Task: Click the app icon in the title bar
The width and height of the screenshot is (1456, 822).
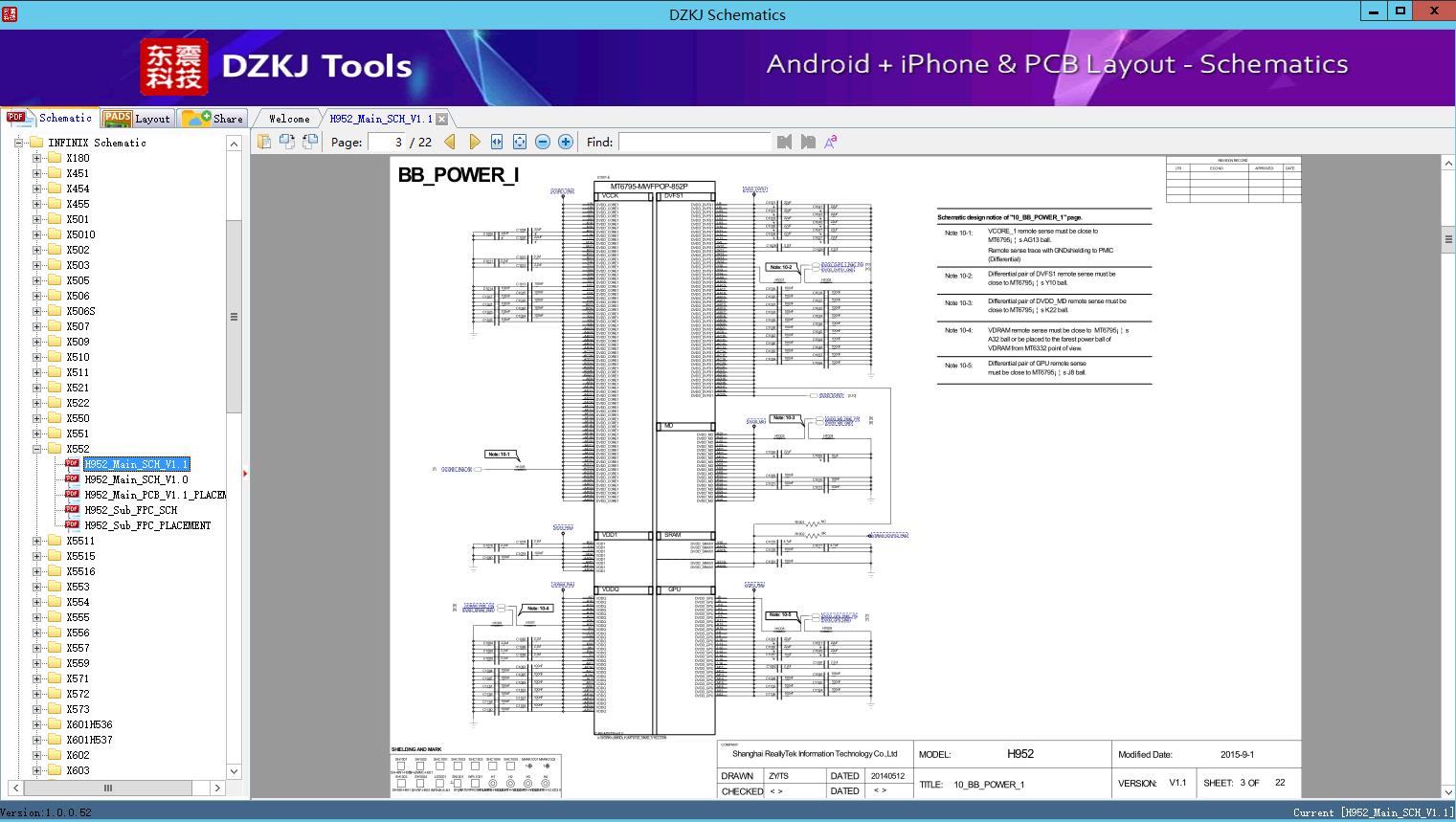Action: click(11, 12)
